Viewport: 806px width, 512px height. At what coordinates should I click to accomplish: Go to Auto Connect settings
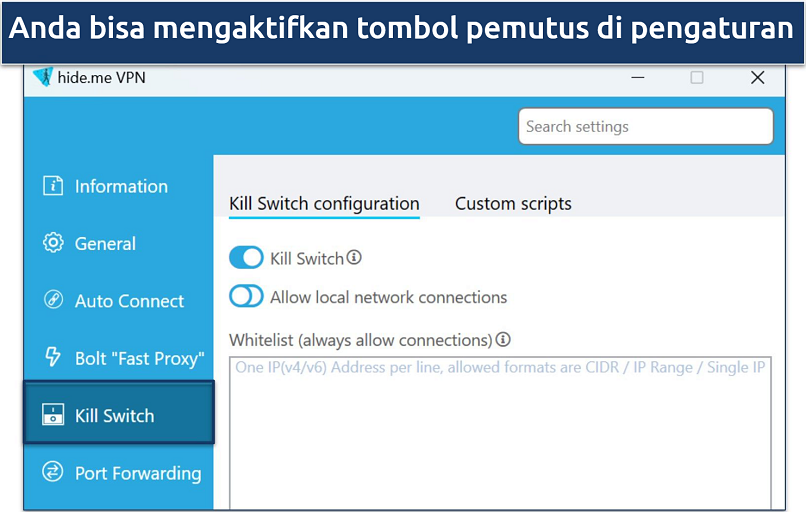[129, 300]
